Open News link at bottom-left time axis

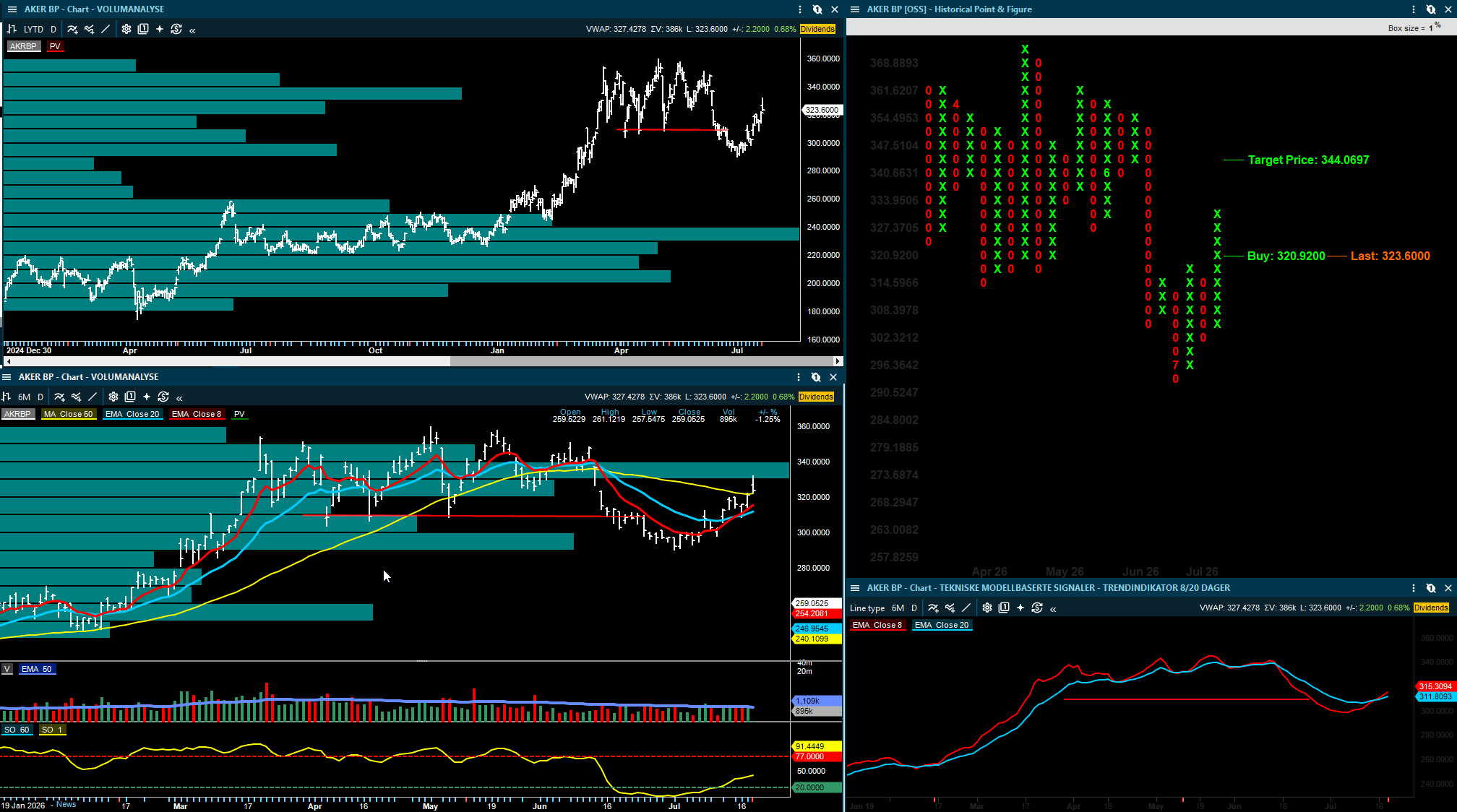(66, 804)
